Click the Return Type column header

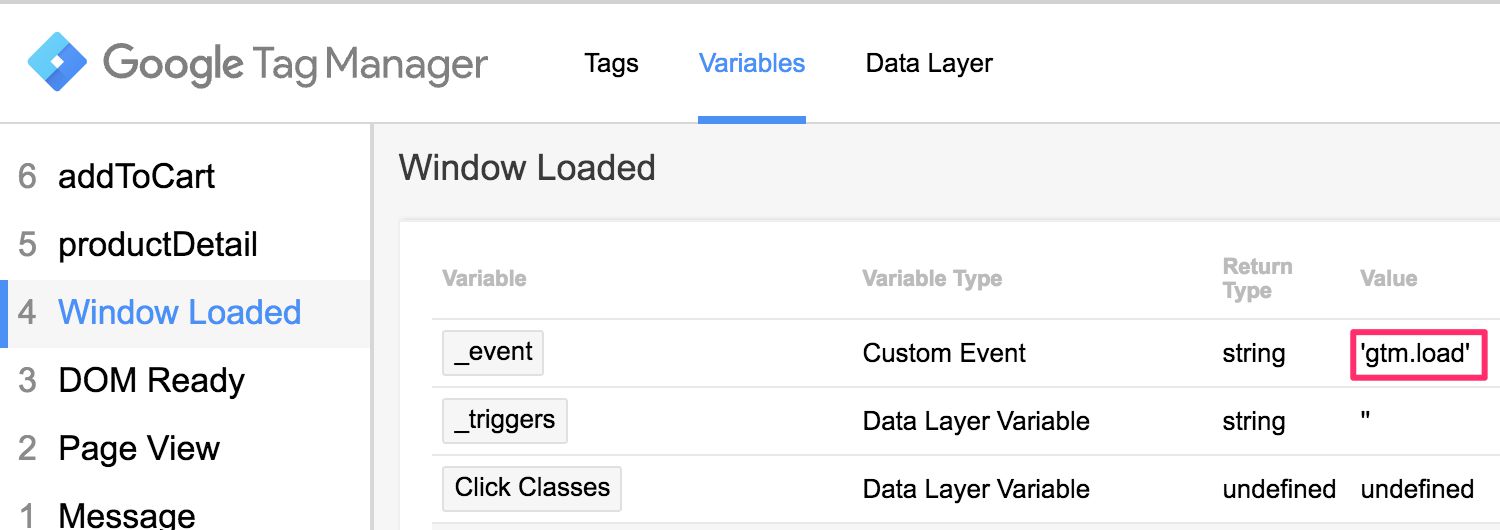coord(1258,279)
